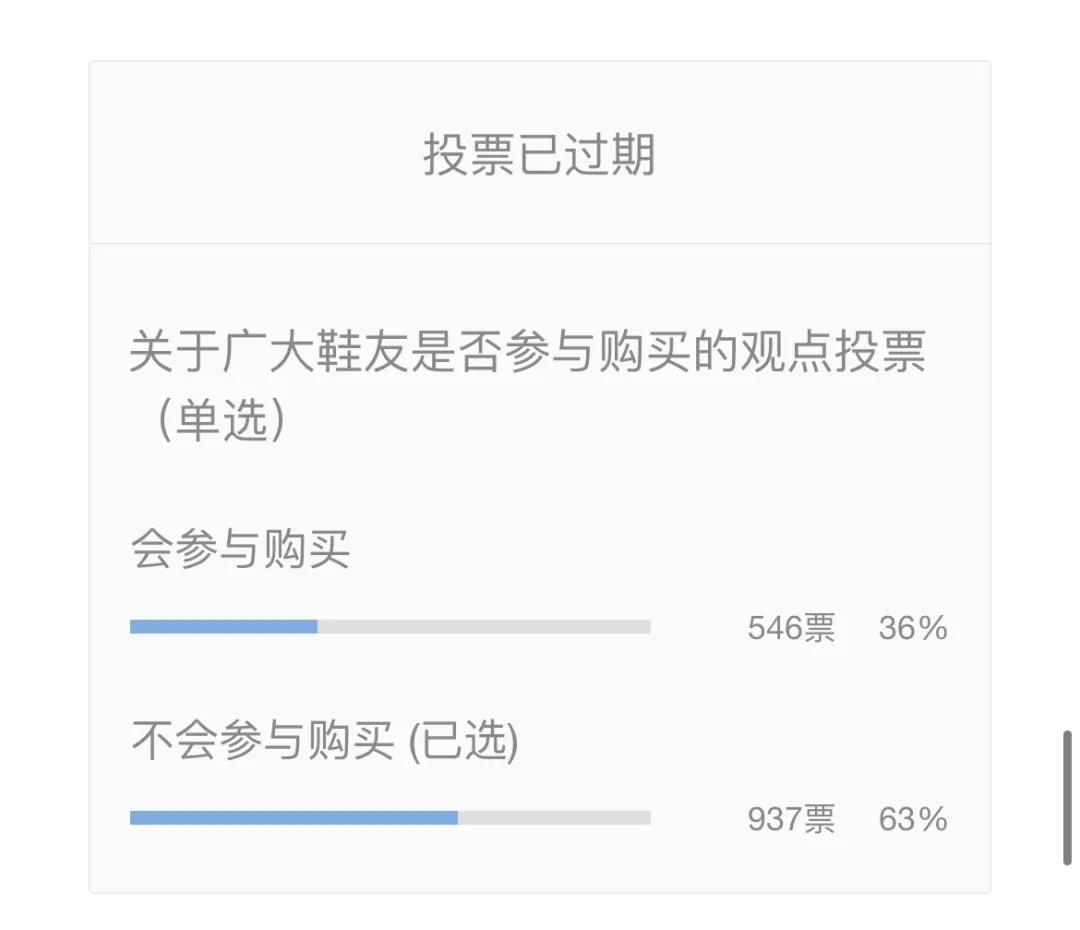The image size is (1080, 930).
Task: Click the 不会参与购买 progress bar
Action: click(390, 818)
